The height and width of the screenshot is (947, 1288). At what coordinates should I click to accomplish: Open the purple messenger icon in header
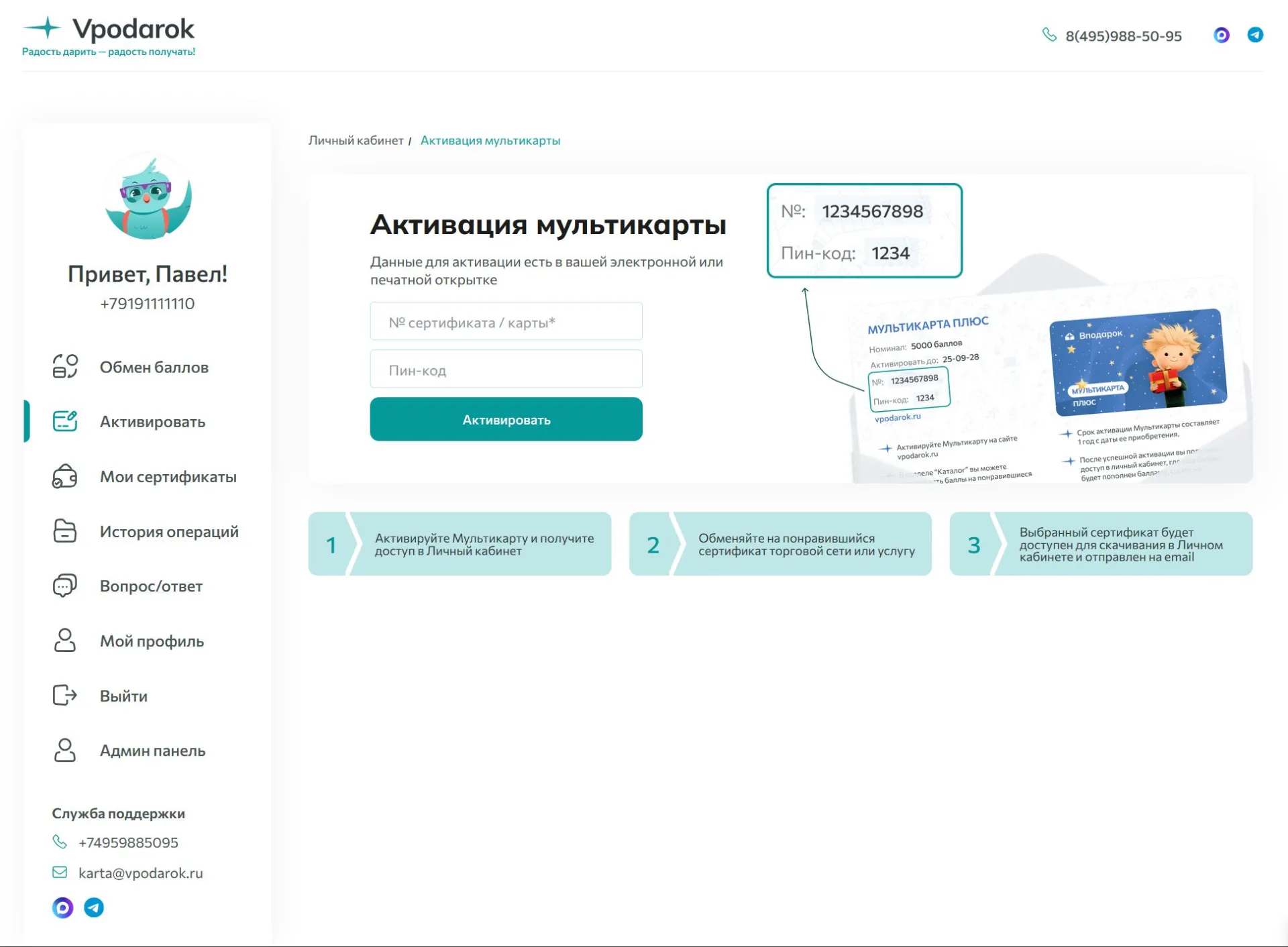(1222, 35)
